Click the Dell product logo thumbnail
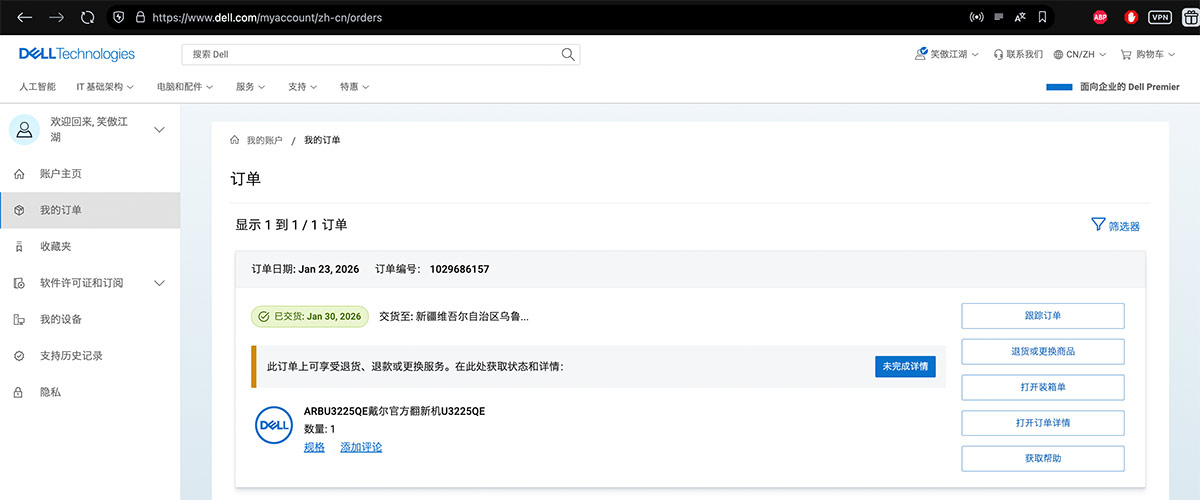1200x500 pixels. click(273, 425)
